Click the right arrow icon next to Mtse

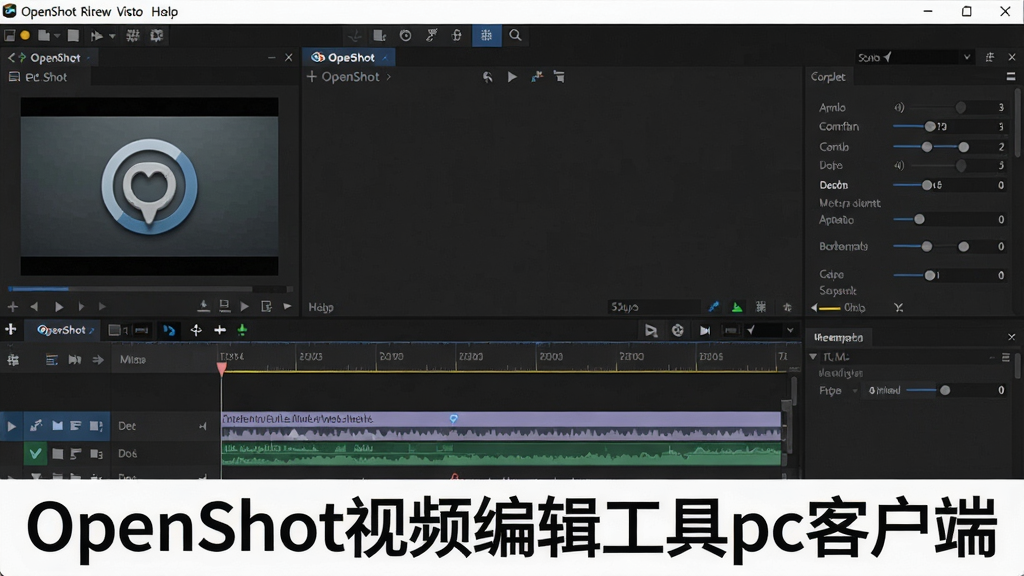click(98, 360)
